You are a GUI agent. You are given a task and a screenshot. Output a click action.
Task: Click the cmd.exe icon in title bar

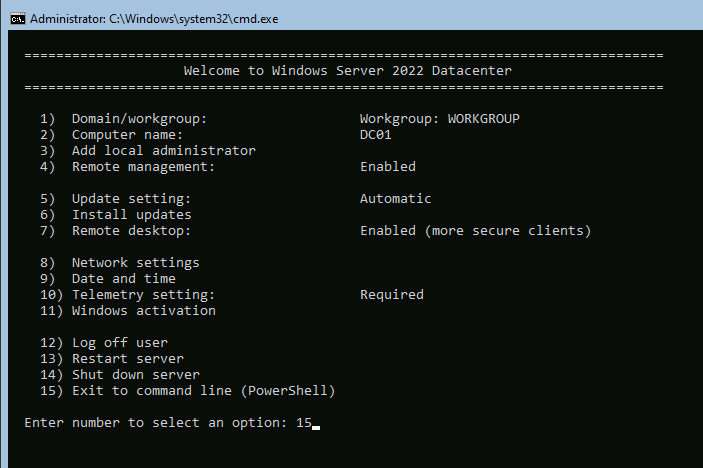(15, 18)
